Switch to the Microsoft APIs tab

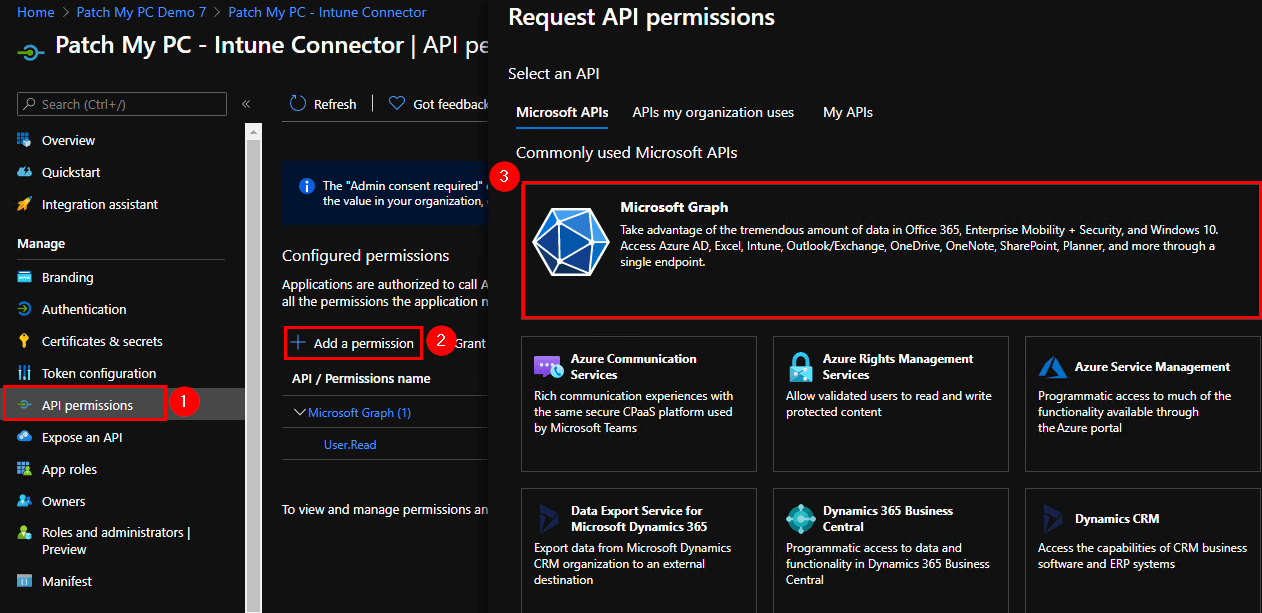[x=562, y=112]
